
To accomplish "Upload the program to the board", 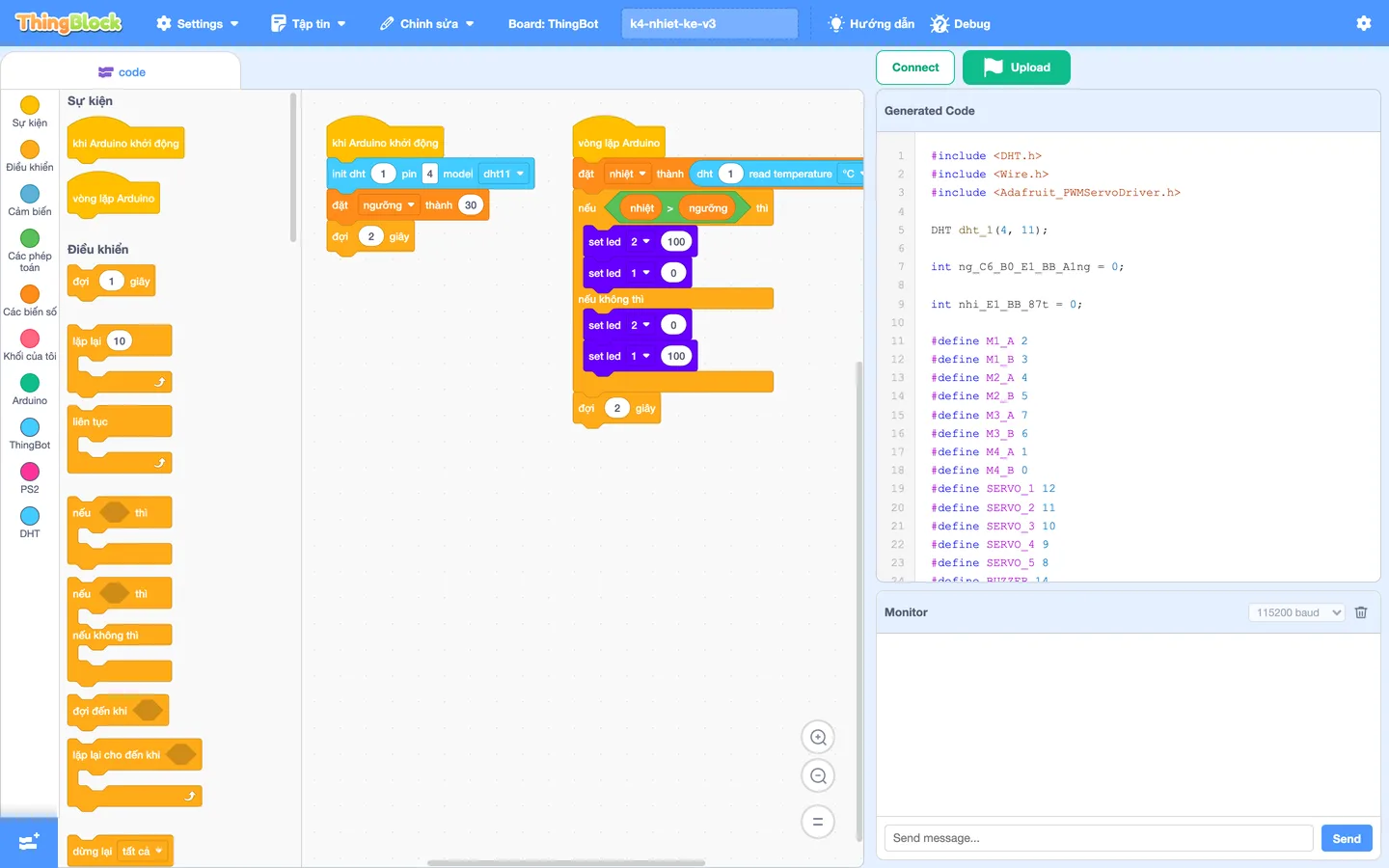I will (x=1017, y=68).
